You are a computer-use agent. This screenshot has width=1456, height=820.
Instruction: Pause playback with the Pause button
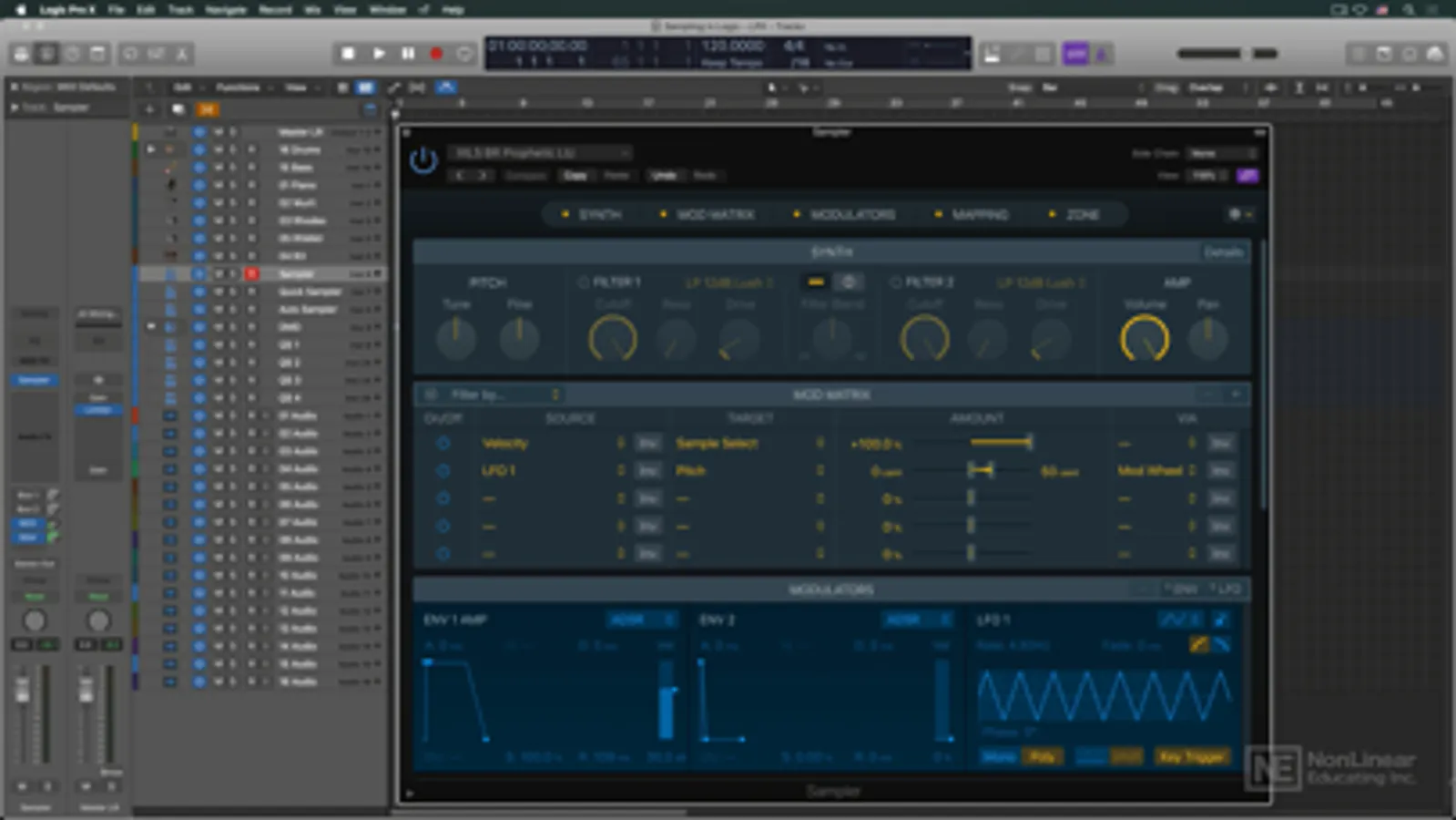tap(408, 54)
